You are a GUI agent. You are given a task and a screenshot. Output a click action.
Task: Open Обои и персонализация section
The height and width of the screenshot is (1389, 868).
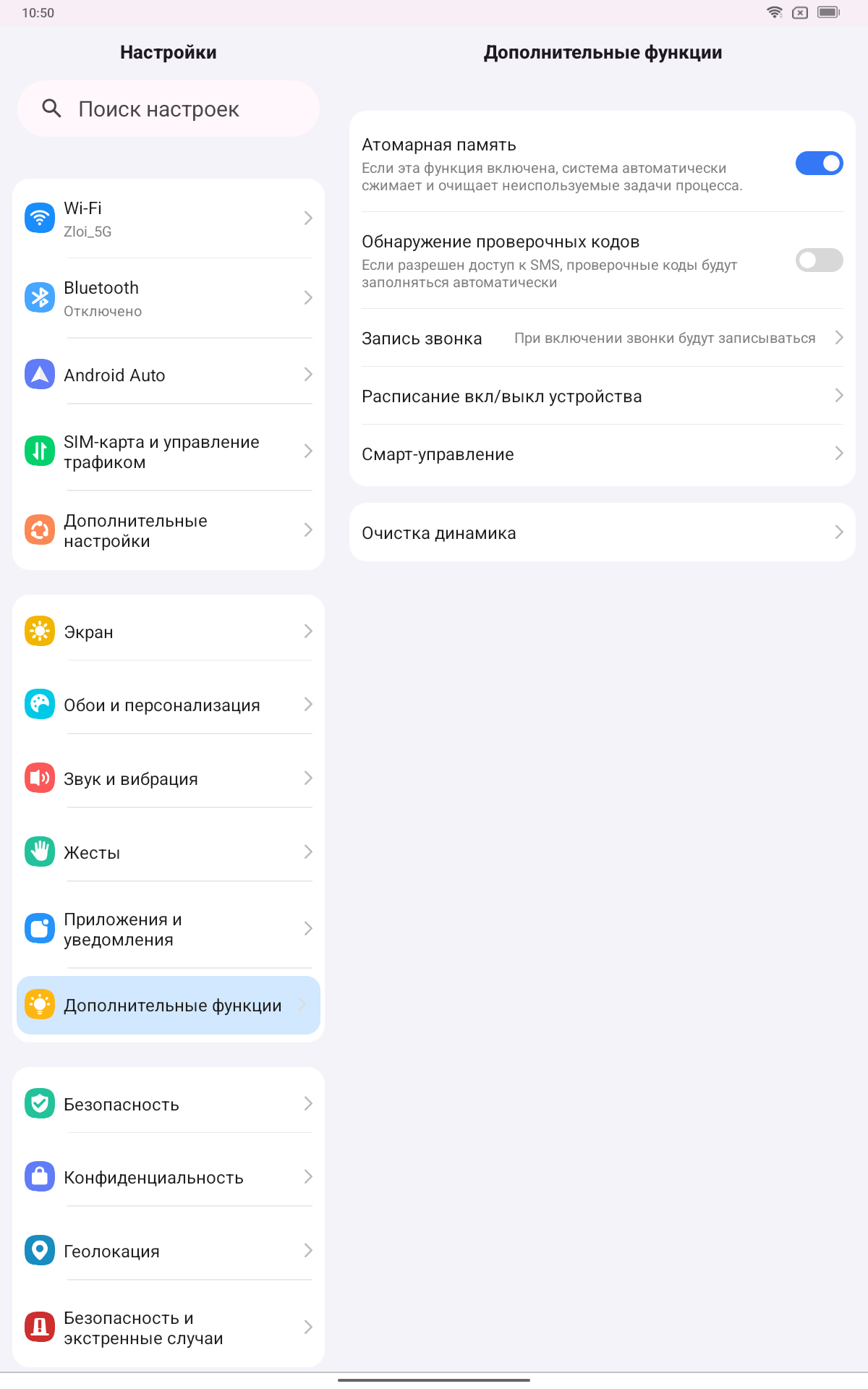(169, 705)
